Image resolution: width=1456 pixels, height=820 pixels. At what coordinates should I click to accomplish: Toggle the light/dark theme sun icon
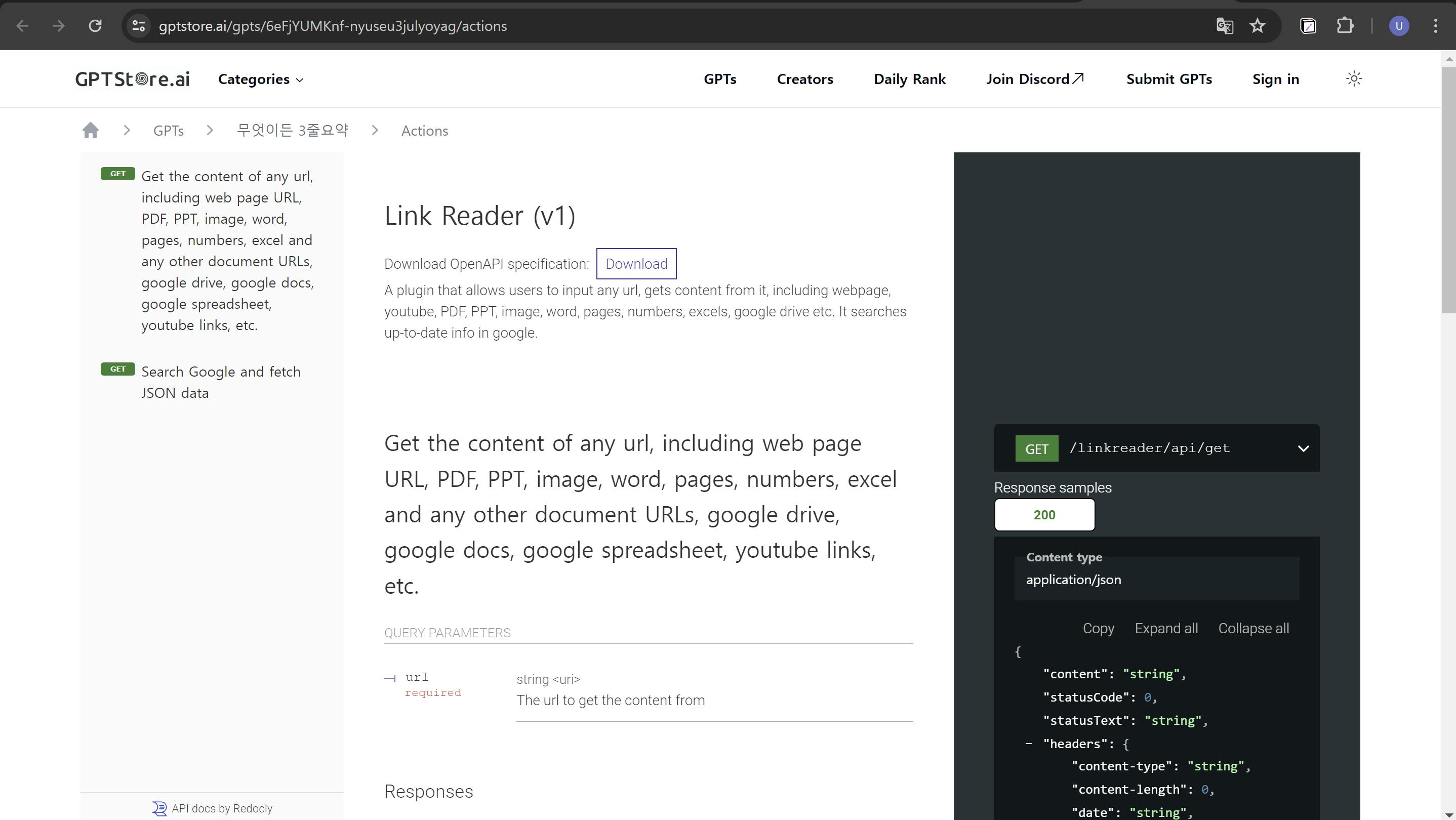point(1354,78)
